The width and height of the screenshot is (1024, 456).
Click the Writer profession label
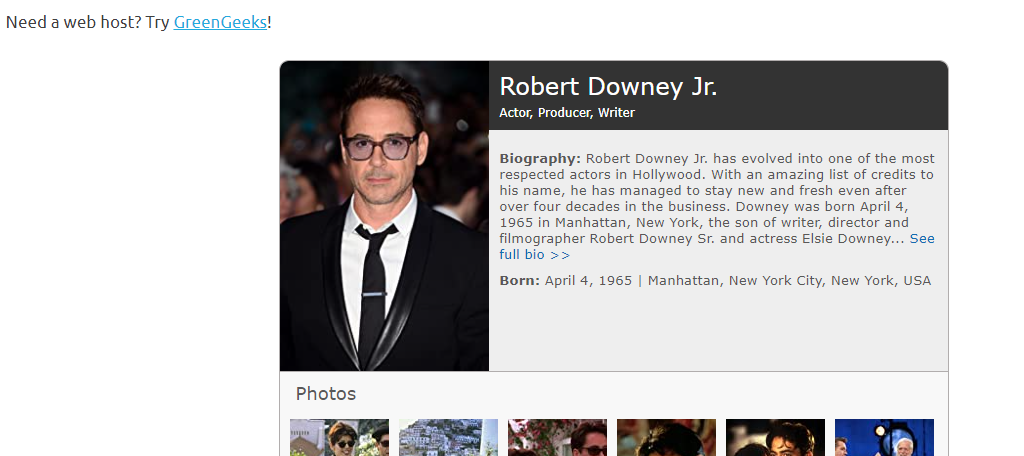click(x=616, y=112)
